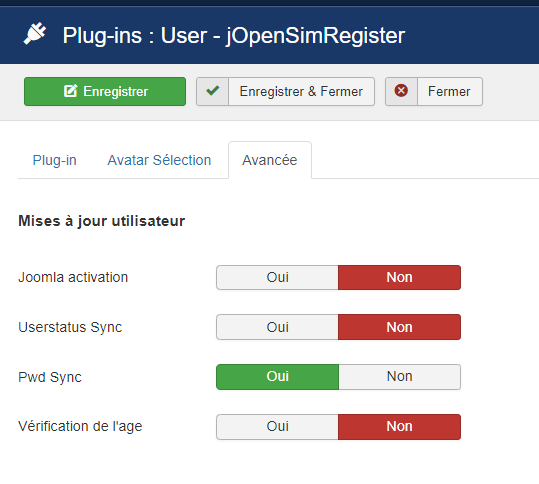Open the Avatar Sélection tab
This screenshot has height=484, width=539.
pyautogui.click(x=159, y=160)
